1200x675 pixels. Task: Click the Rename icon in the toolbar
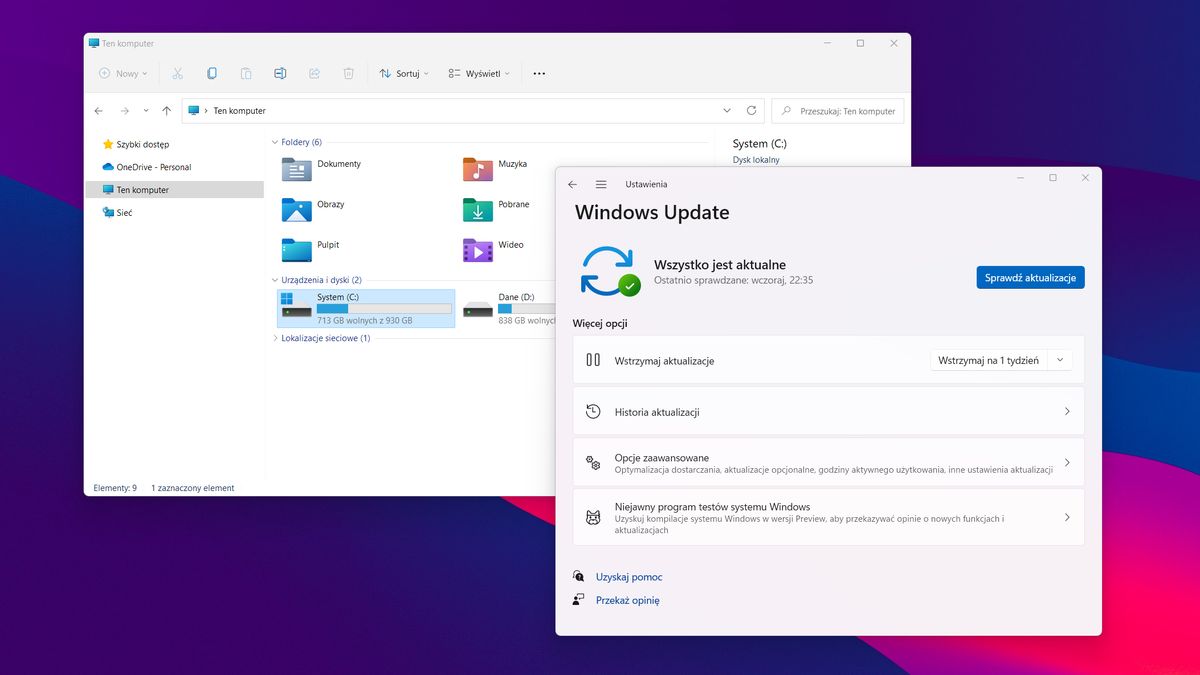281,73
